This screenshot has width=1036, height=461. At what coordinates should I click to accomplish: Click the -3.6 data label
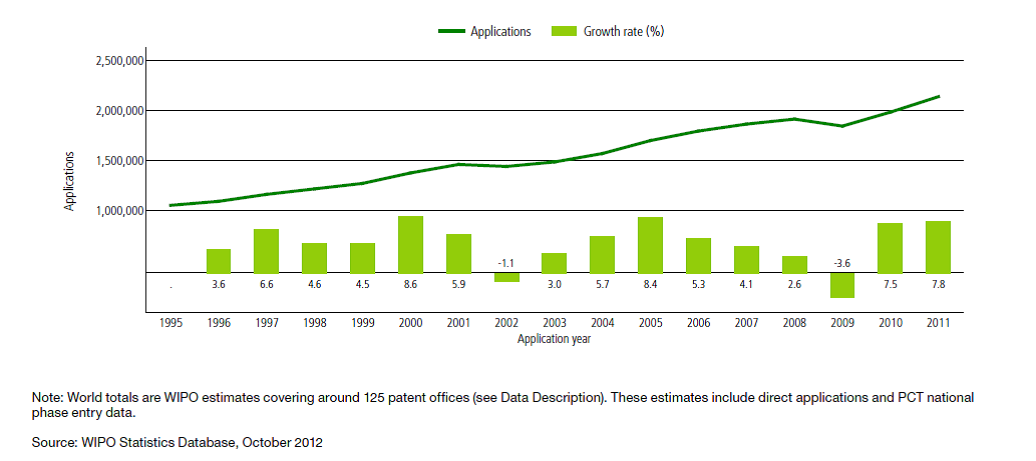click(x=842, y=263)
